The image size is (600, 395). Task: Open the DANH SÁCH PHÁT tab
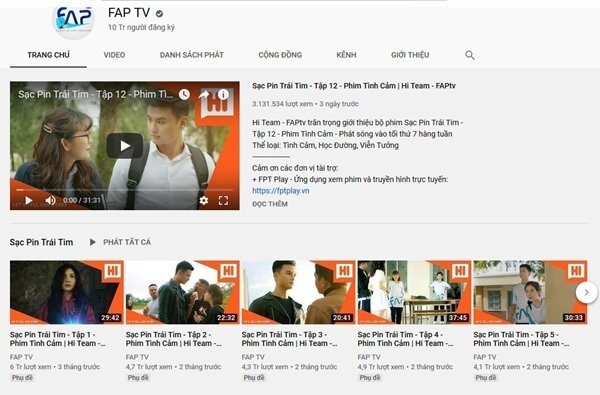click(x=192, y=55)
